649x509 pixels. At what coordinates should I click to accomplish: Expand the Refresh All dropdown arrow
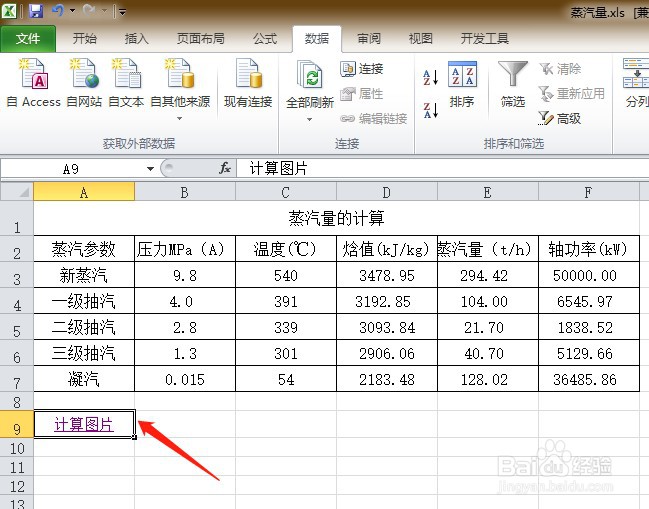[309, 120]
